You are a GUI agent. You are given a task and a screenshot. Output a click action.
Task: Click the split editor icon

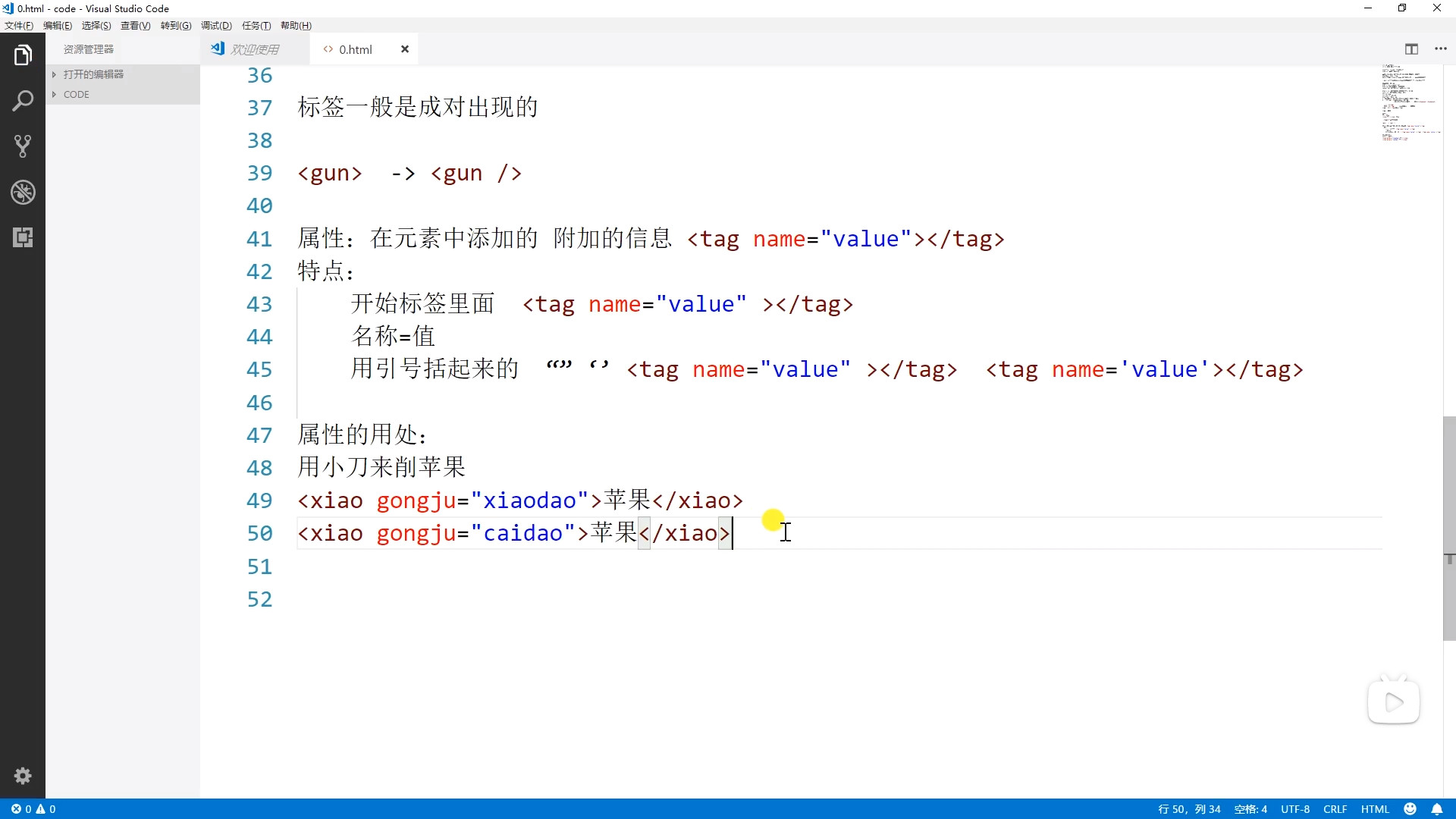[x=1411, y=49]
